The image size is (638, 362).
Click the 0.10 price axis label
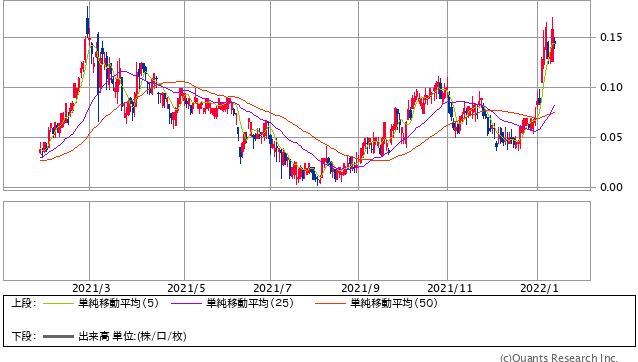[x=611, y=87]
